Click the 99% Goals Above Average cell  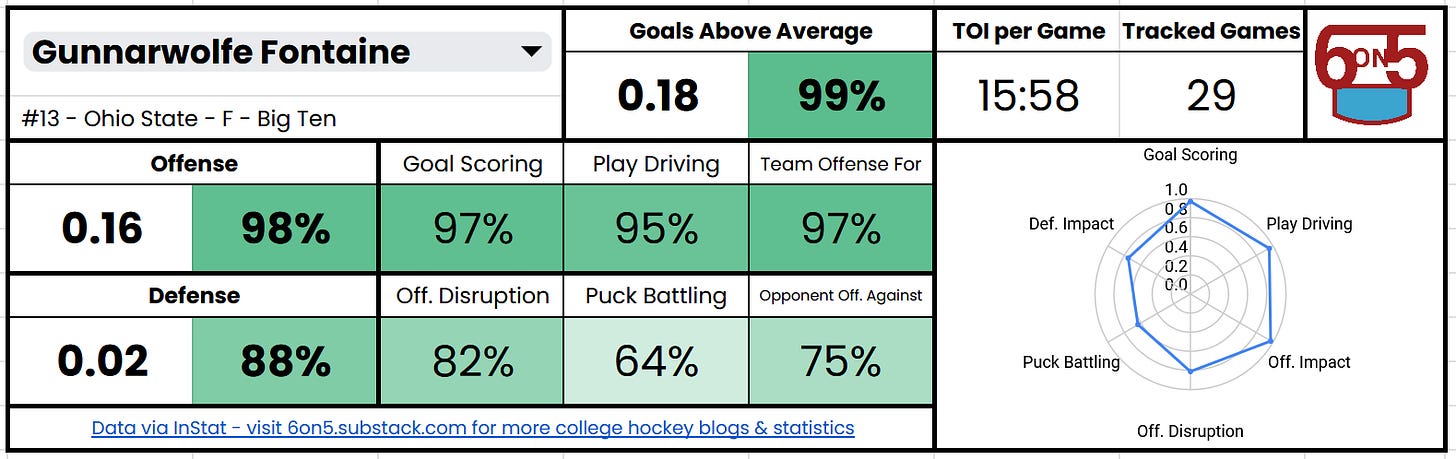(x=840, y=95)
